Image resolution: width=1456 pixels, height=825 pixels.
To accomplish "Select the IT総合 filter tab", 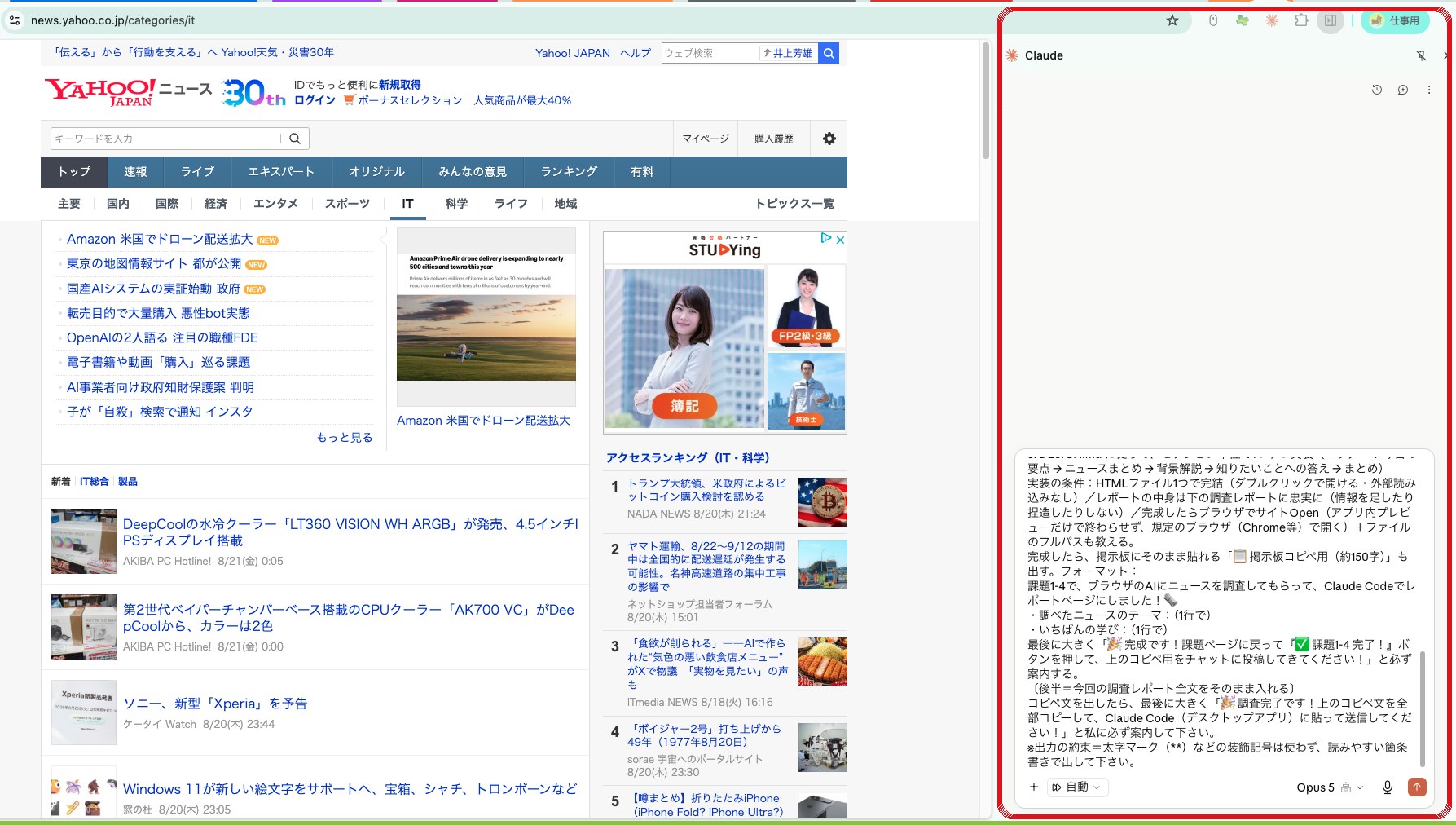I will click(x=94, y=482).
